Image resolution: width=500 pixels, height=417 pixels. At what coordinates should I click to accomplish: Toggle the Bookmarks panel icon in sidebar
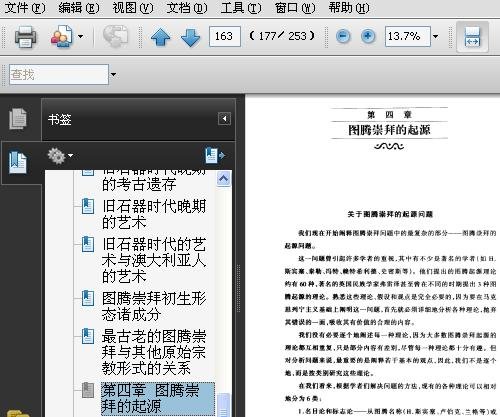point(18,162)
